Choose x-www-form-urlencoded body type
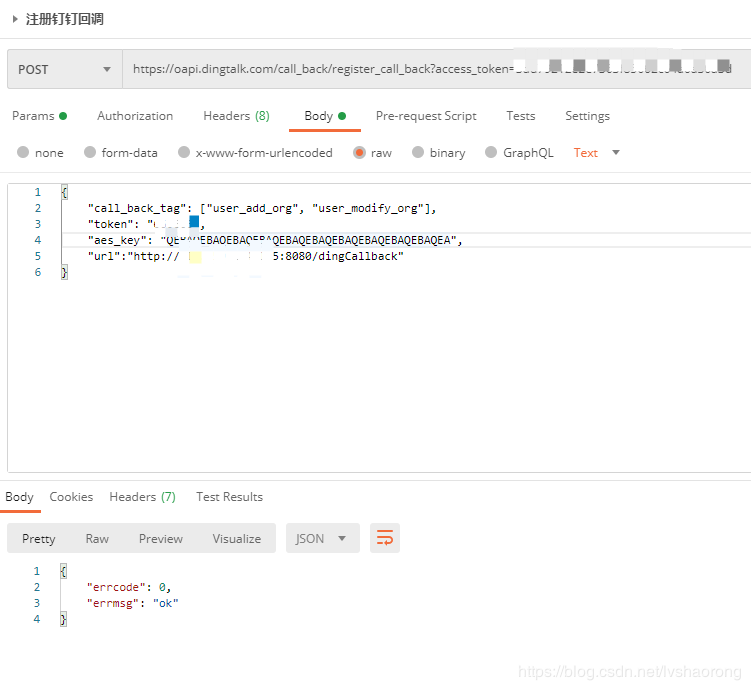 tap(184, 152)
